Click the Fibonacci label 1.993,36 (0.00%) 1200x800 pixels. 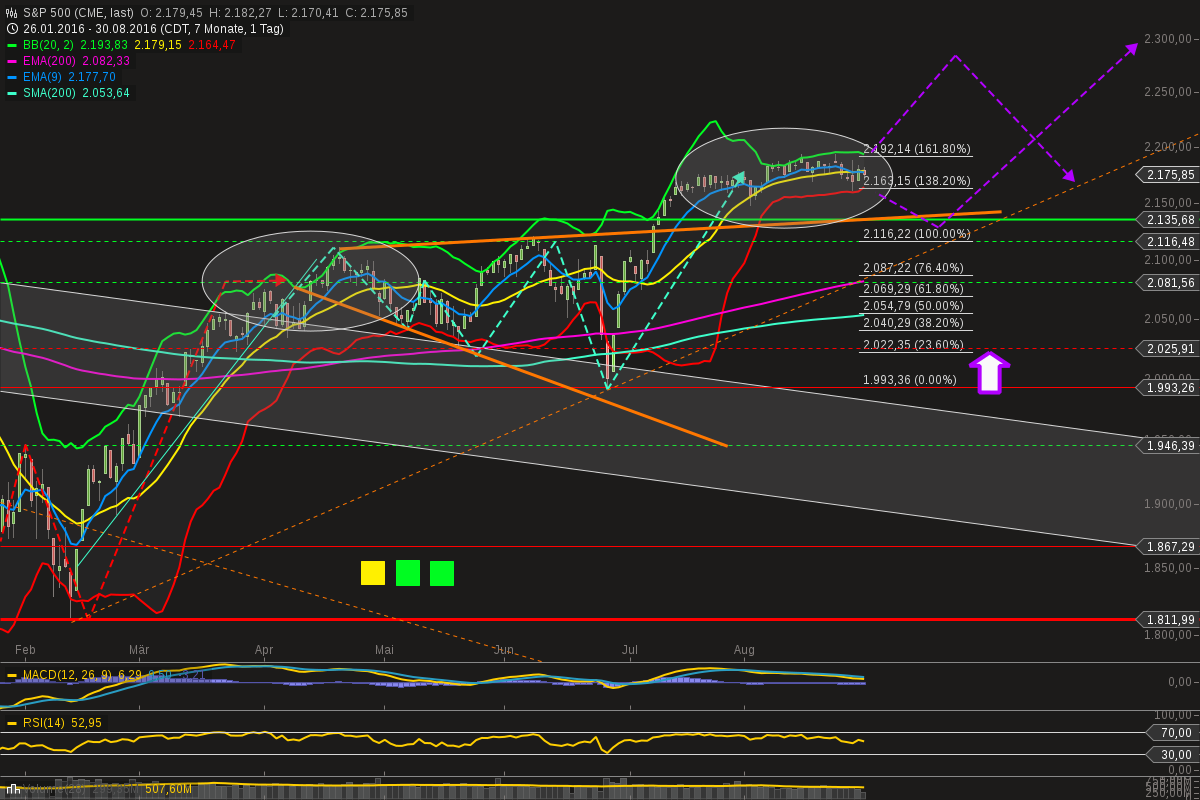coord(910,380)
